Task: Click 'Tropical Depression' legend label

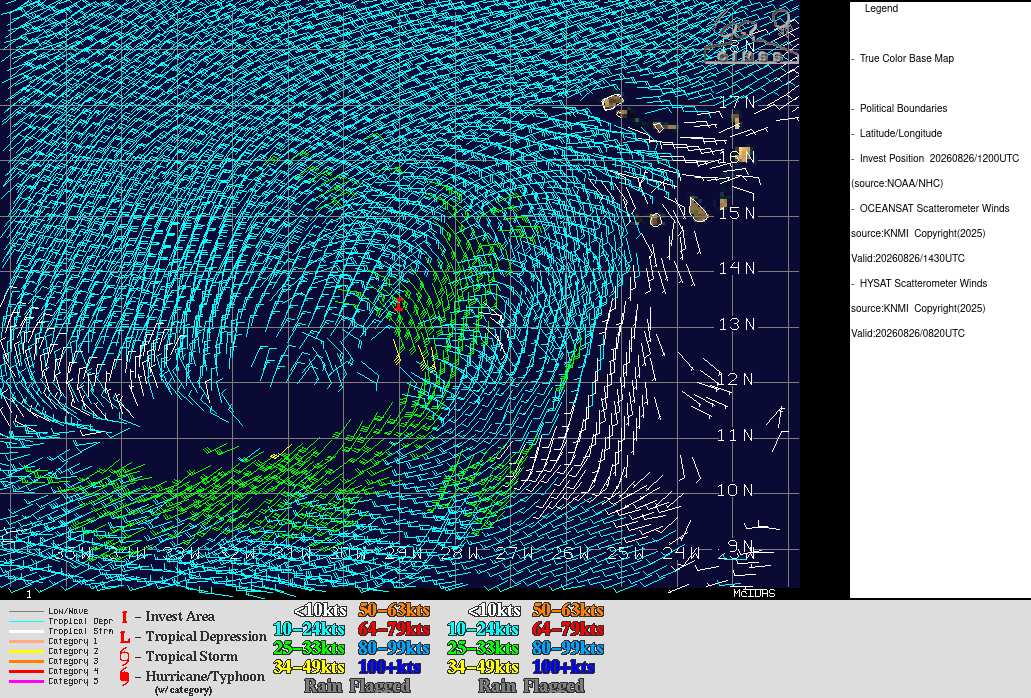Action: 206,637
